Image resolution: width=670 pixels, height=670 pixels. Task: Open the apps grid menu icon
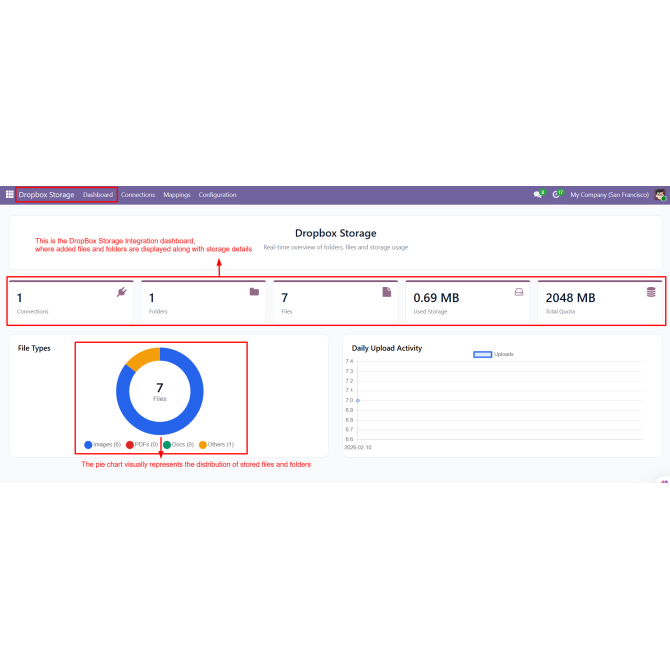(x=9, y=194)
